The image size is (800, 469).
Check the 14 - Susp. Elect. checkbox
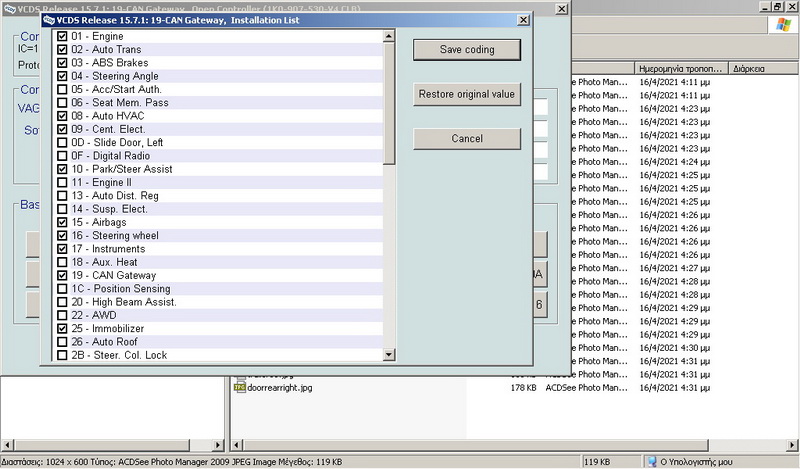coord(62,209)
